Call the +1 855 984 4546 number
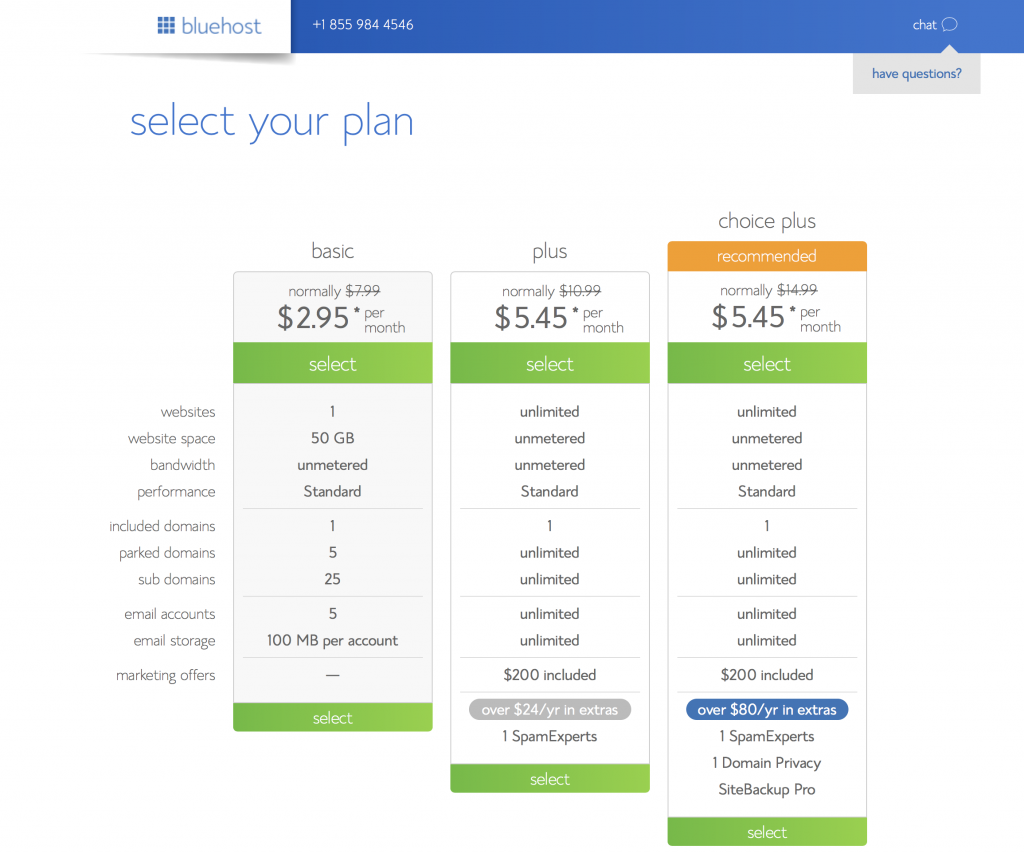This screenshot has height=853, width=1024. pos(362,25)
